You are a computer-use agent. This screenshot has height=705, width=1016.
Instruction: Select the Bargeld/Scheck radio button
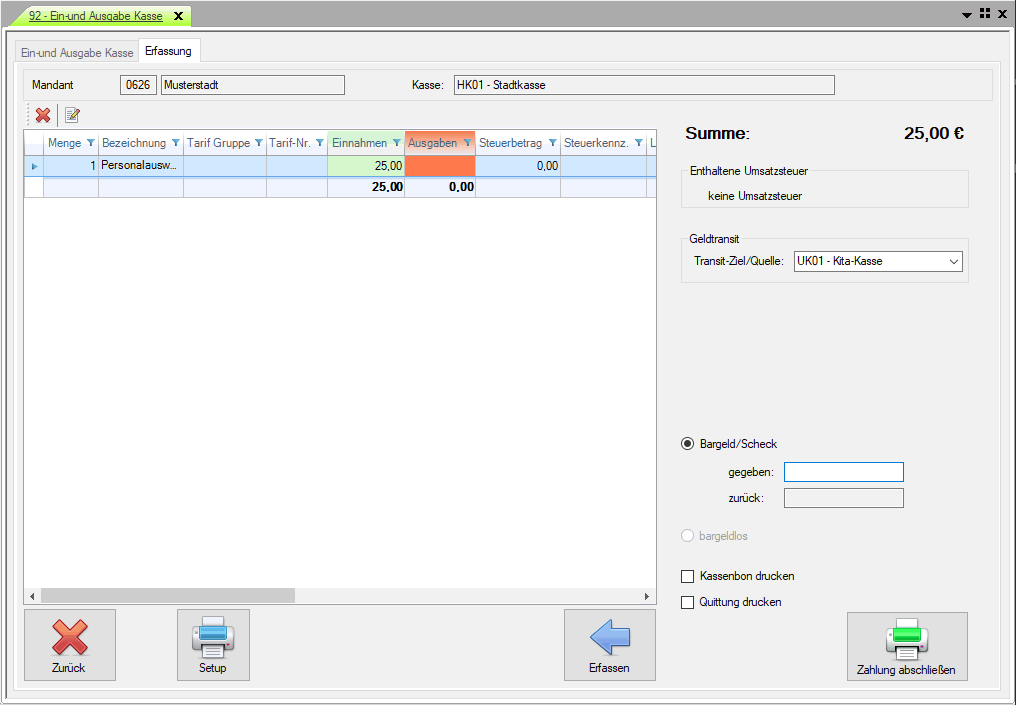687,444
